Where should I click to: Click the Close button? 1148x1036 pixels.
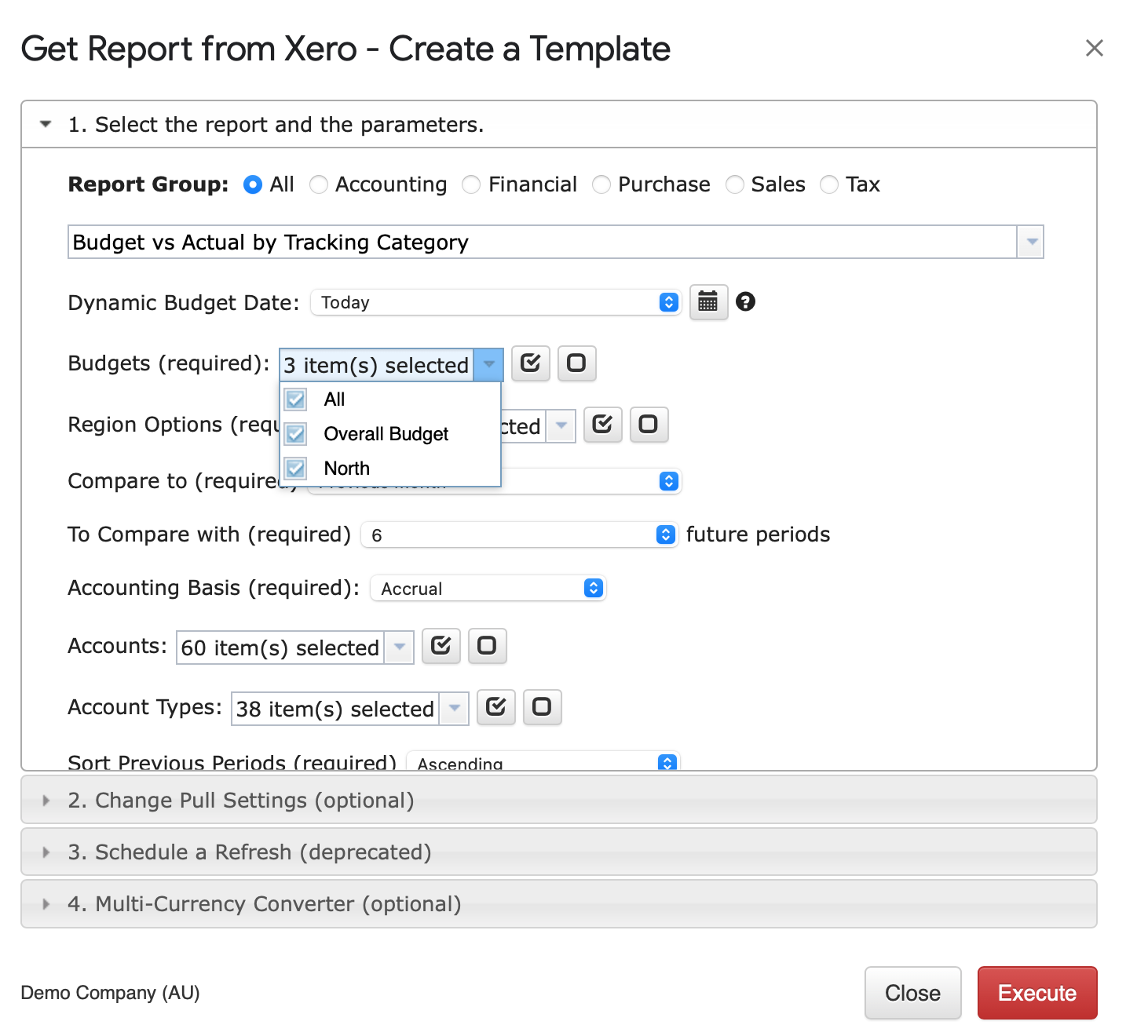(x=912, y=993)
